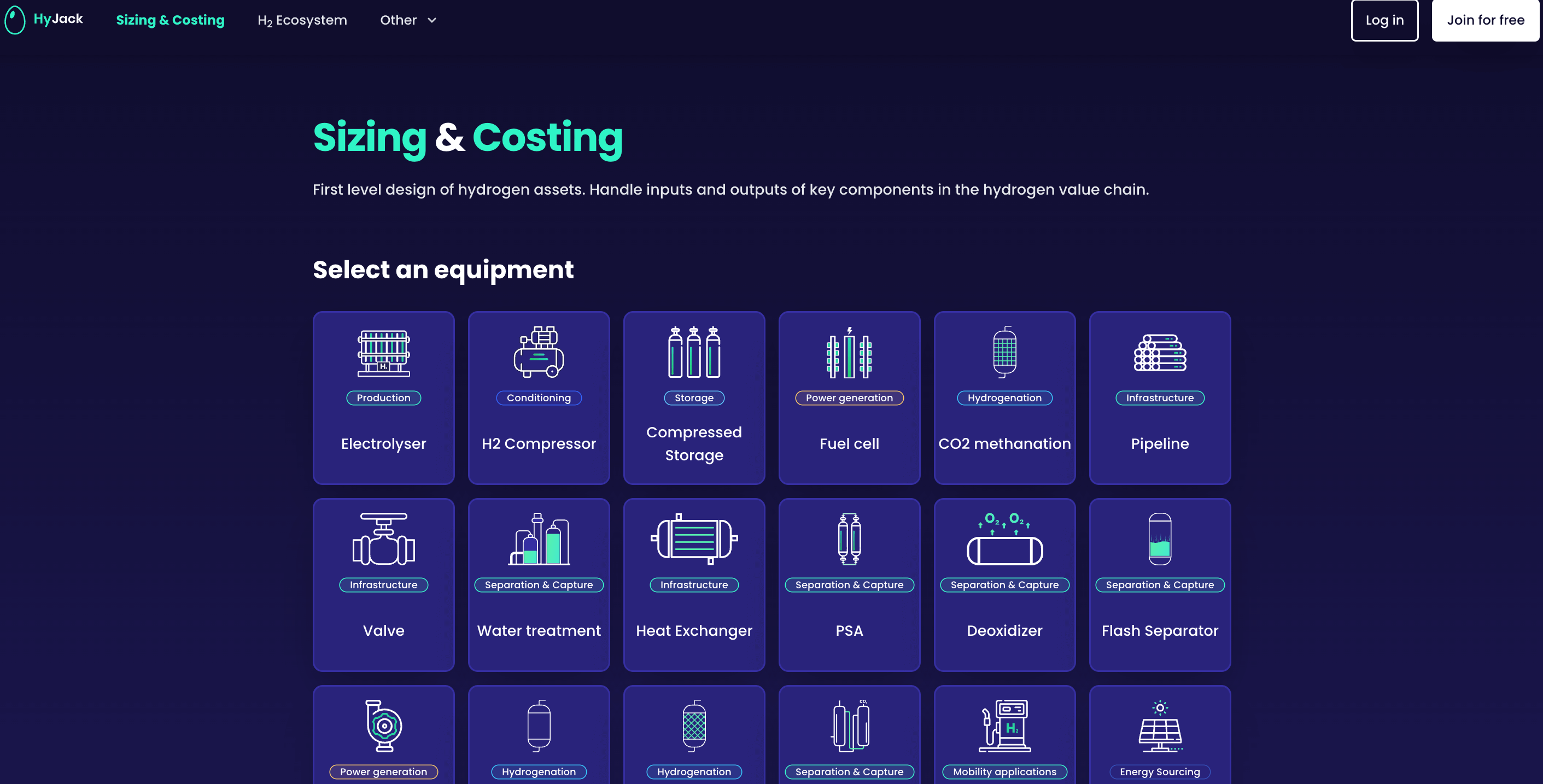Select the CO2 methanation card title
The width and height of the screenshot is (1543, 784).
point(1004,444)
